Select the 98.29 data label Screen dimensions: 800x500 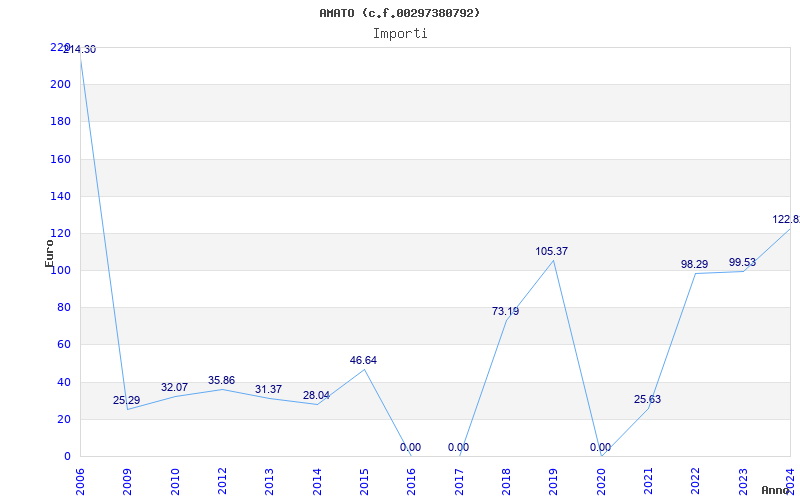click(694, 265)
